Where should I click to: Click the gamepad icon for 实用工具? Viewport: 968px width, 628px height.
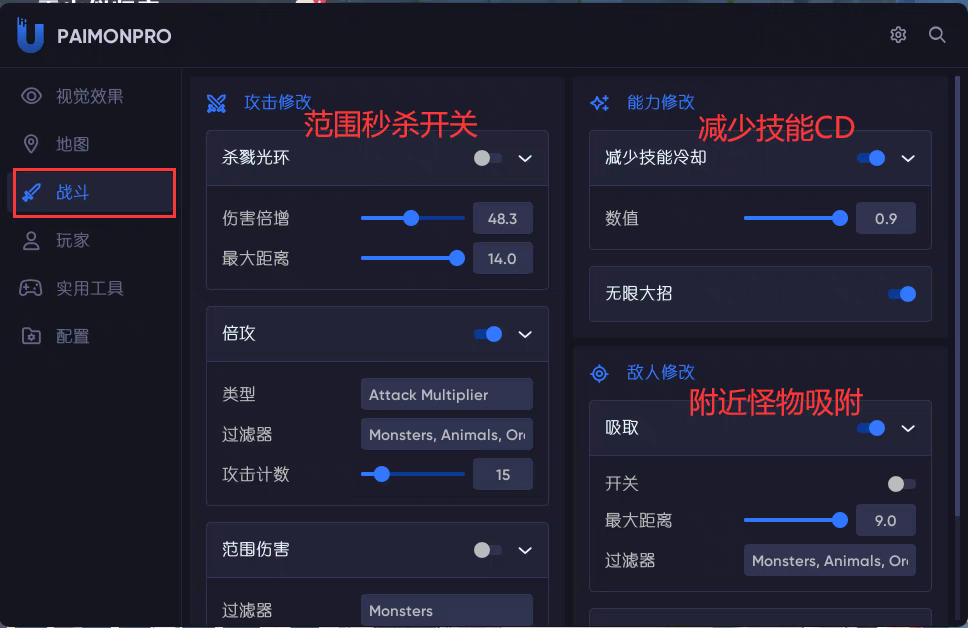pos(31,288)
